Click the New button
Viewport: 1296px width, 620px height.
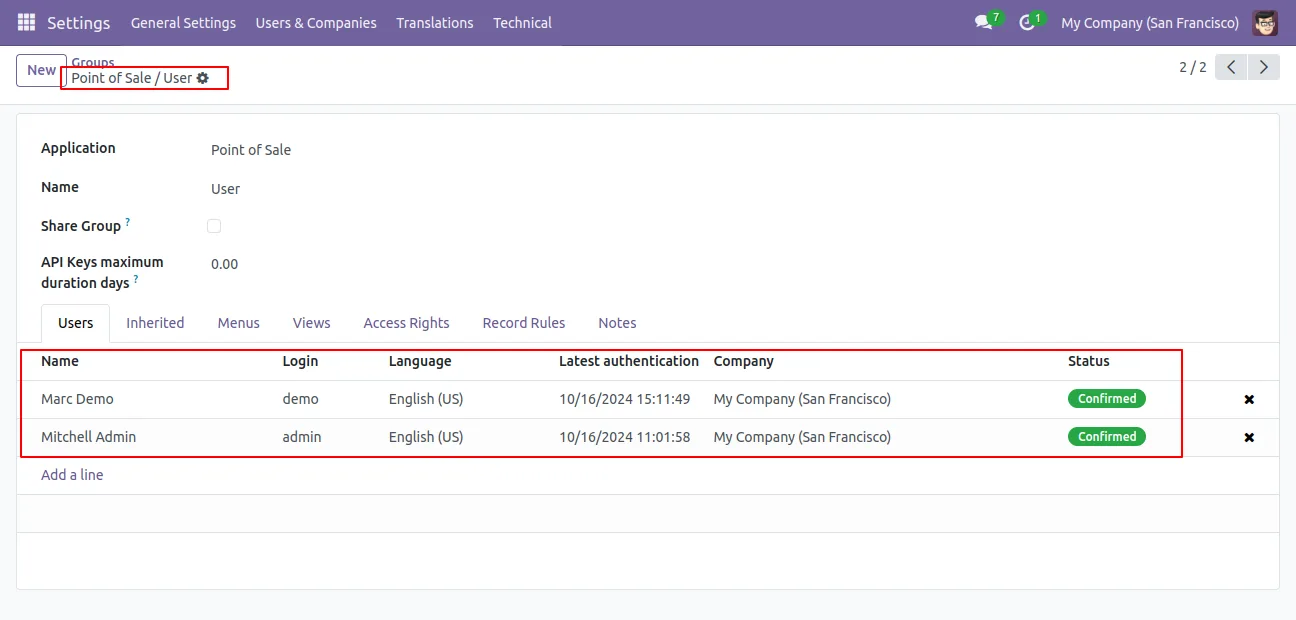(x=41, y=70)
